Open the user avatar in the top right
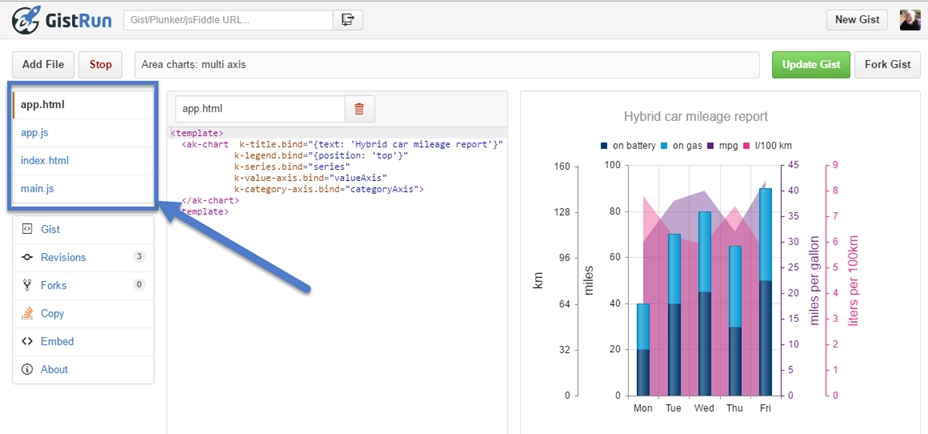The width and height of the screenshot is (928, 434). coord(909,20)
